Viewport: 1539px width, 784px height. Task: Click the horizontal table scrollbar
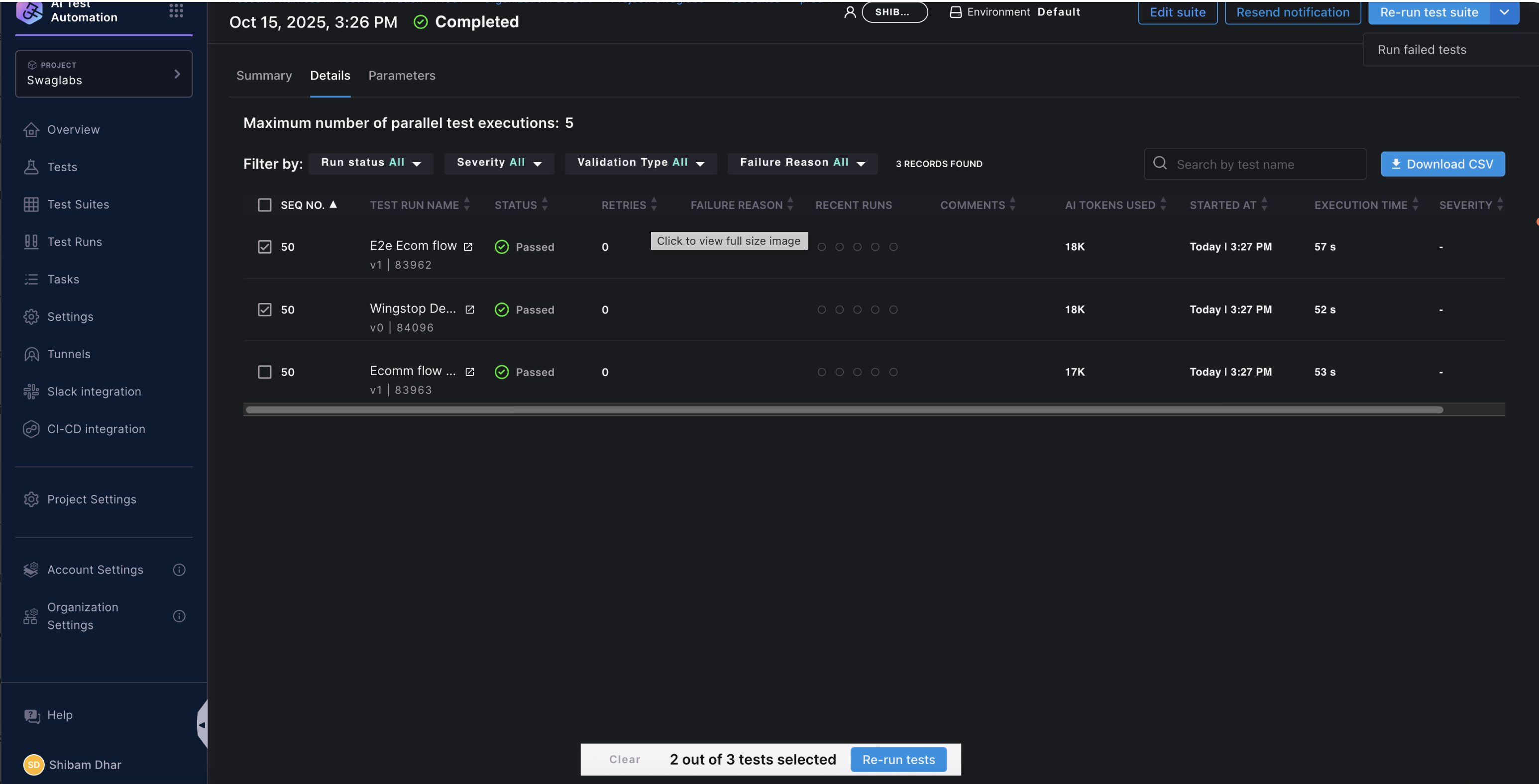click(844, 409)
